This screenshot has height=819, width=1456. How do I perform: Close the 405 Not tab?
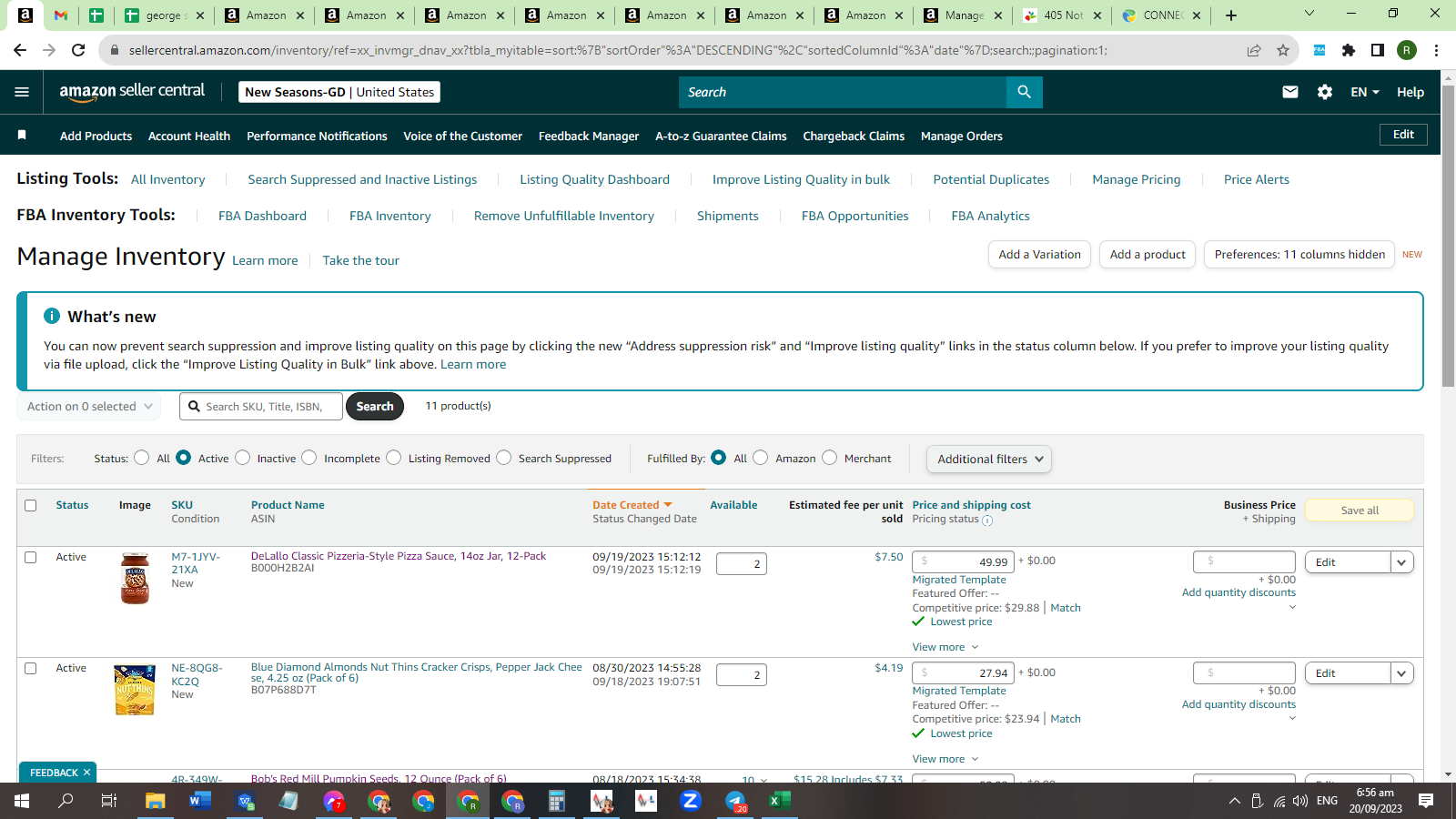1097,15
